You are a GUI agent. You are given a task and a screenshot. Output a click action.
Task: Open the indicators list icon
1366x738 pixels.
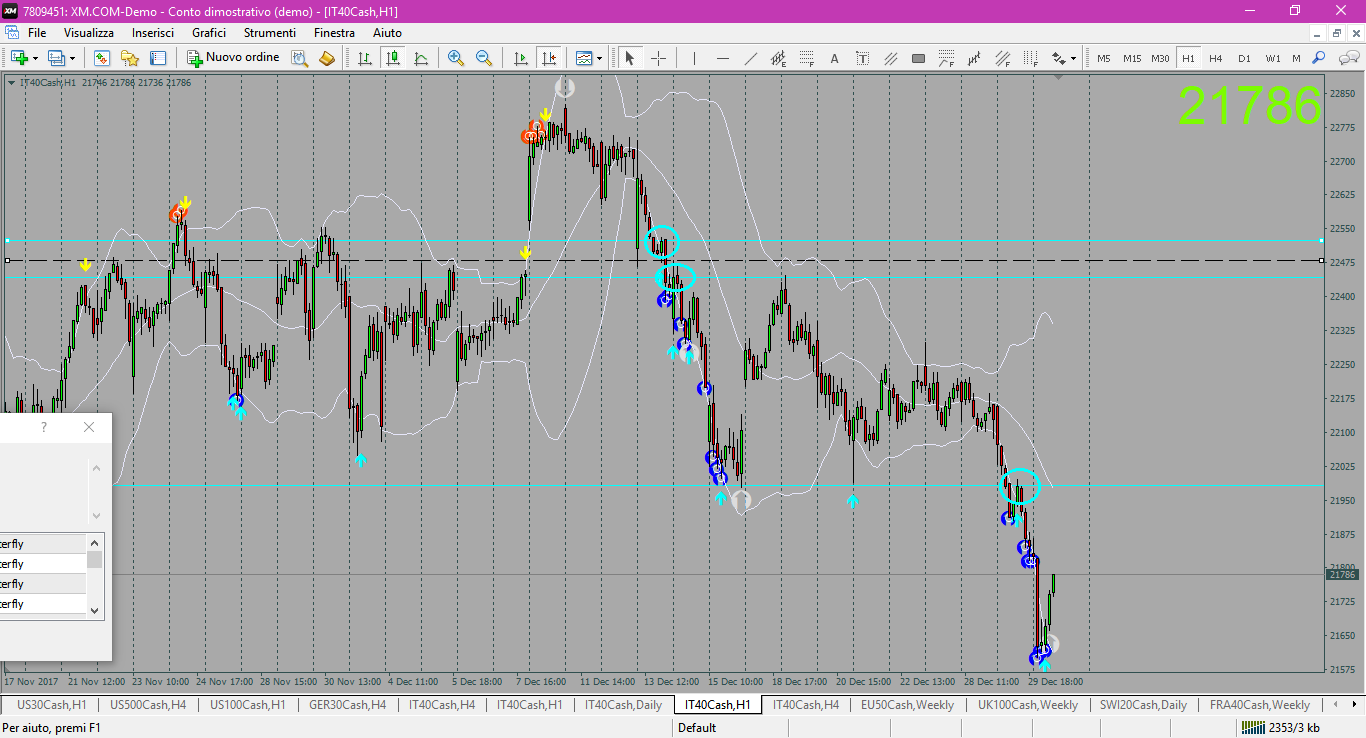(584, 58)
